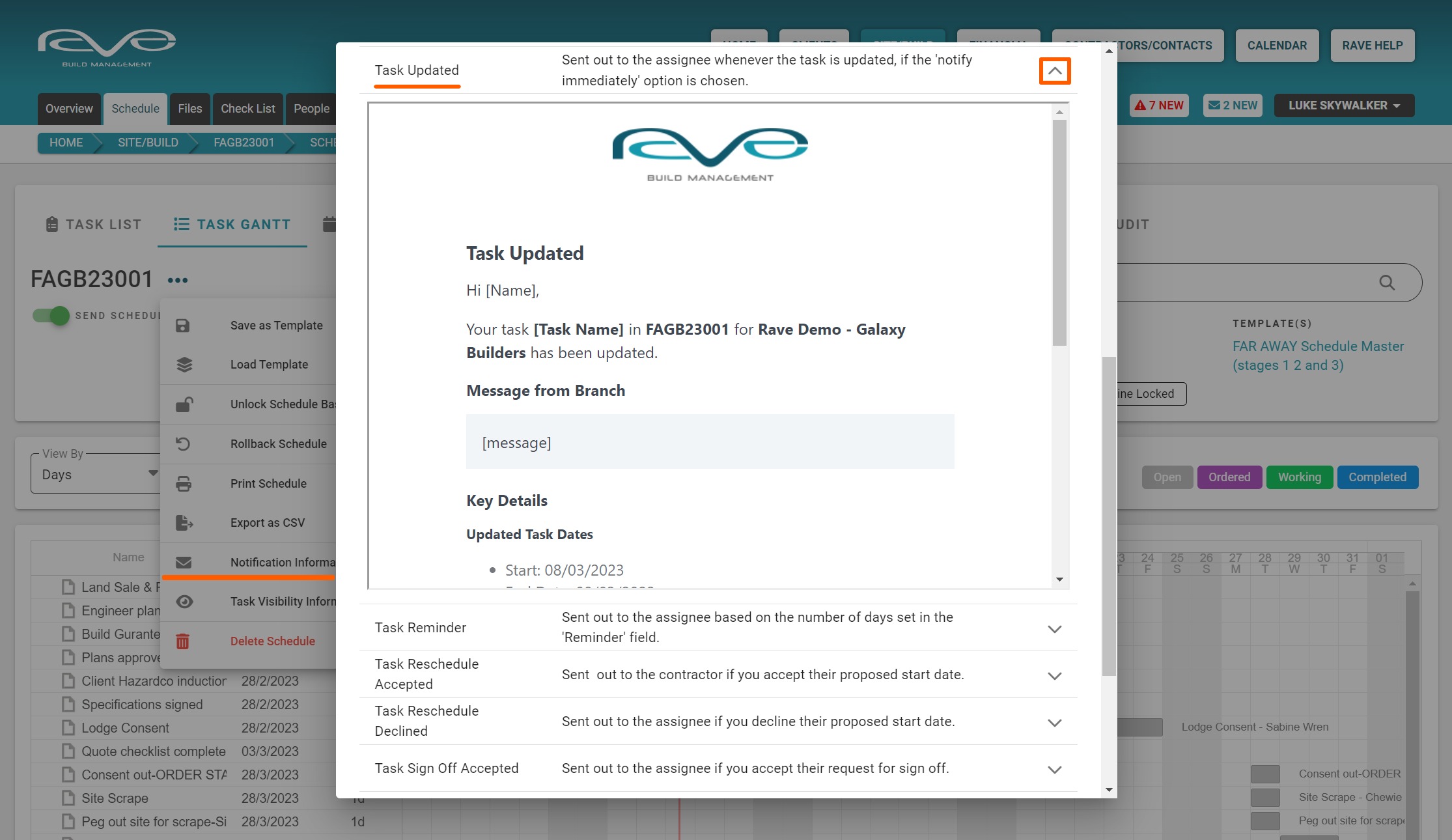The width and height of the screenshot is (1452, 840).
Task: Click Task Visibility Information eye icon
Action: 184,602
